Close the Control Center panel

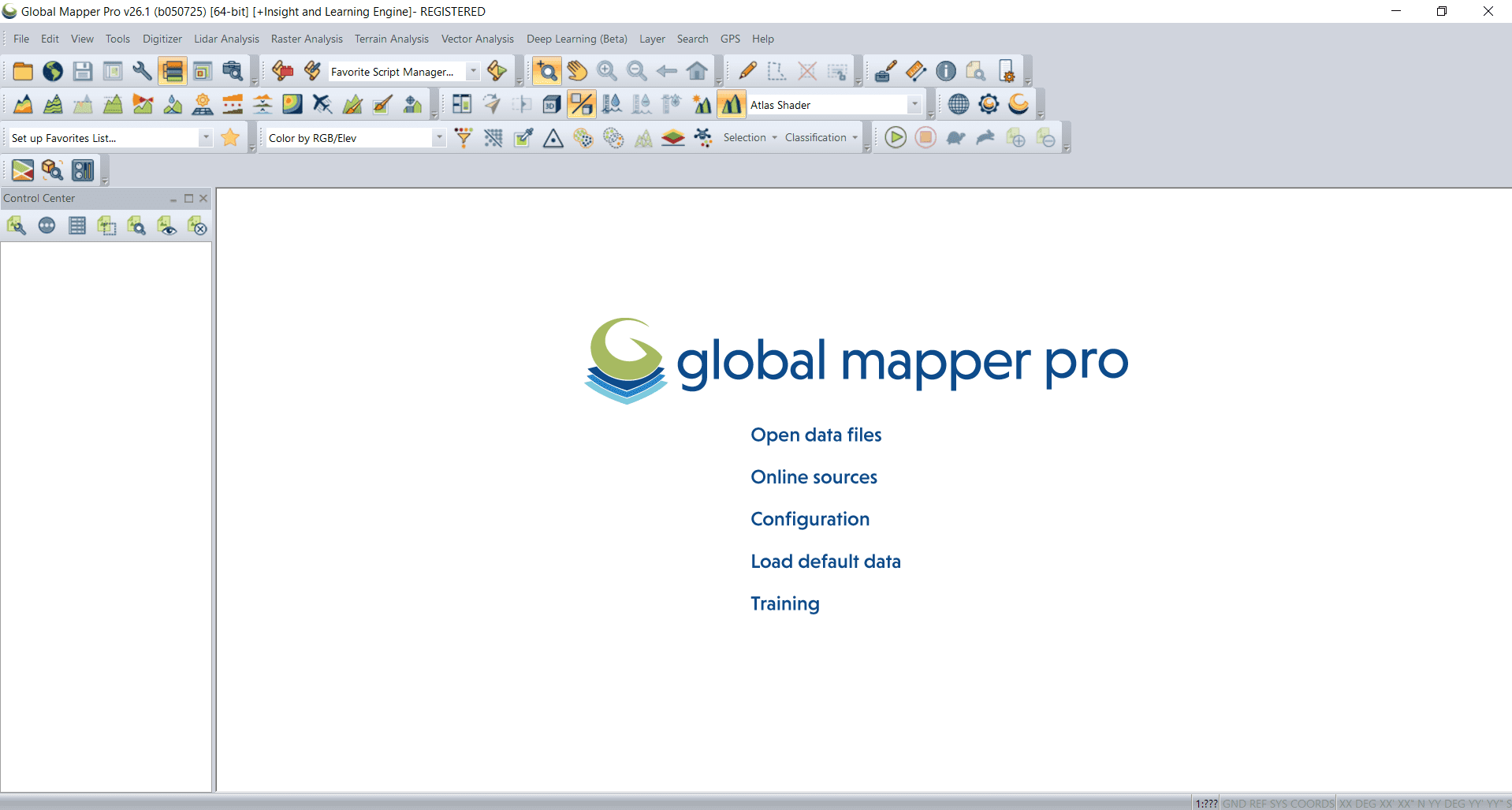(203, 198)
